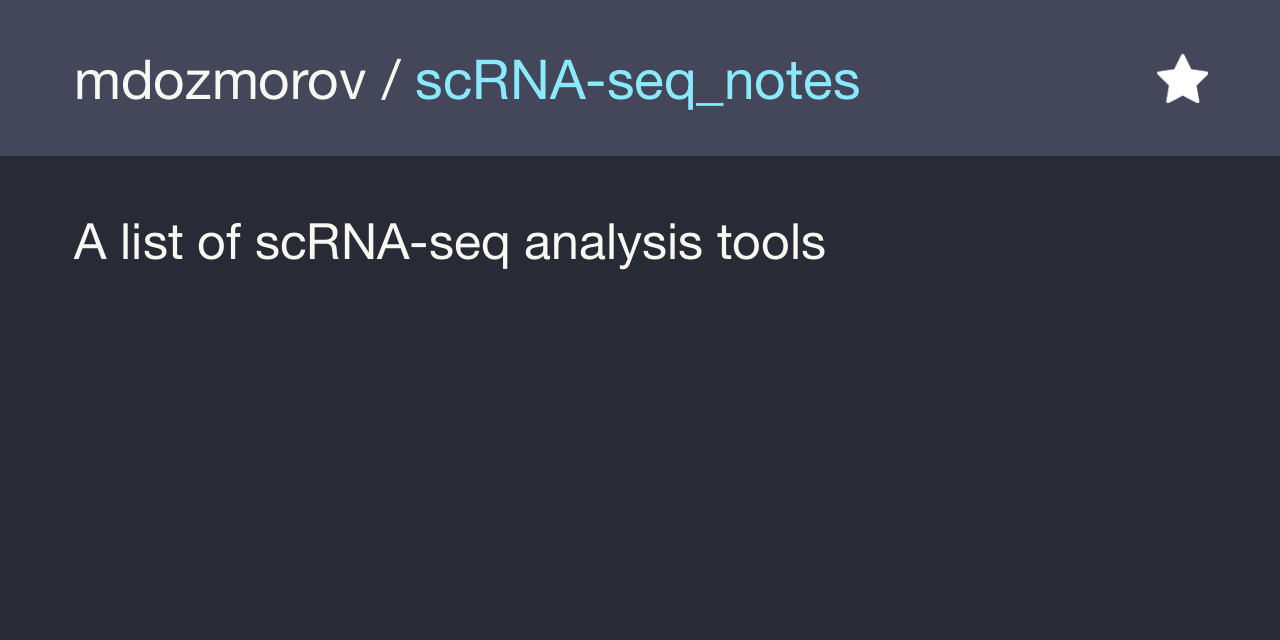The width and height of the screenshot is (1280, 640).
Task: Click the letter "A" starting the description
Action: pyautogui.click(x=90, y=243)
